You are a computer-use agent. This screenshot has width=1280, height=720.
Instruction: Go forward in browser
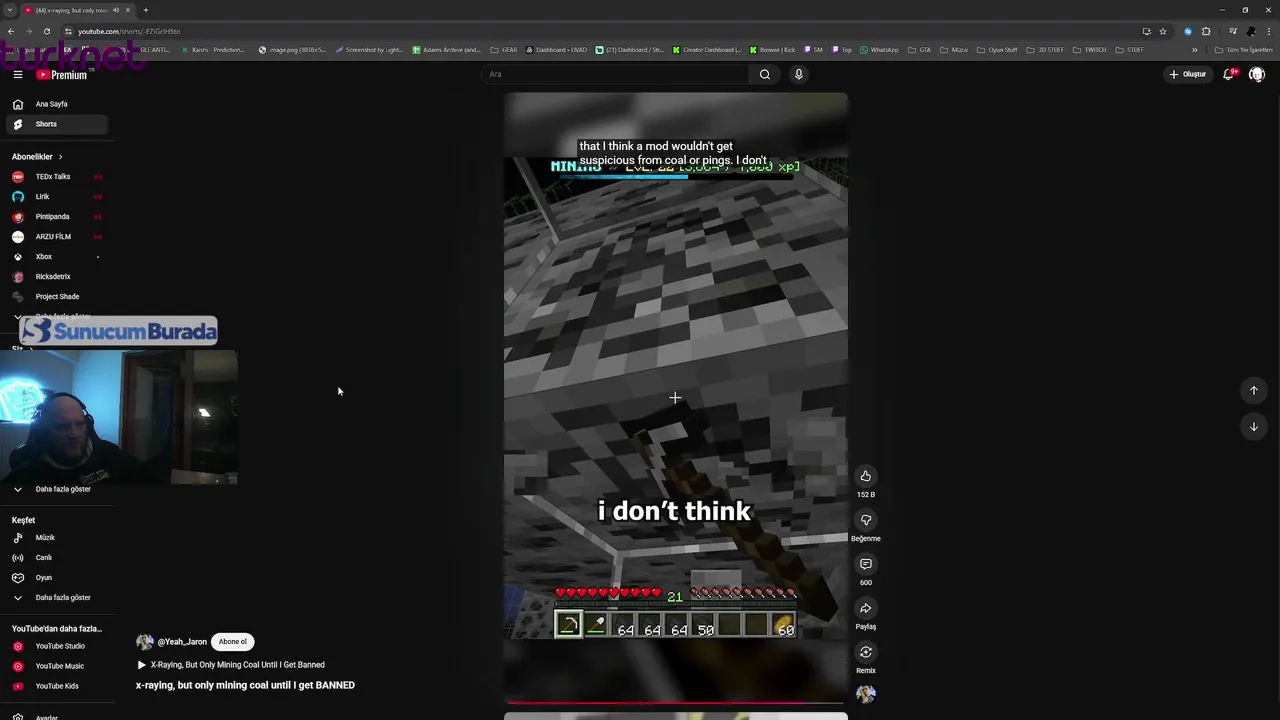point(28,31)
